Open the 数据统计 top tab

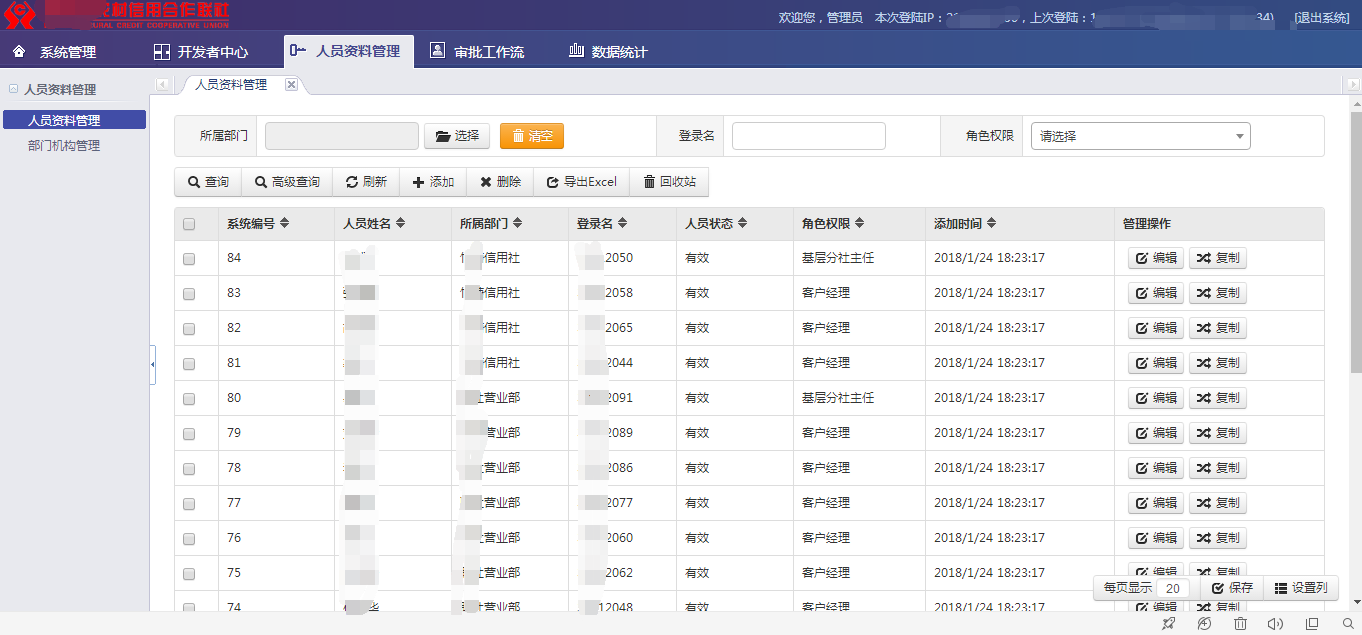608,52
